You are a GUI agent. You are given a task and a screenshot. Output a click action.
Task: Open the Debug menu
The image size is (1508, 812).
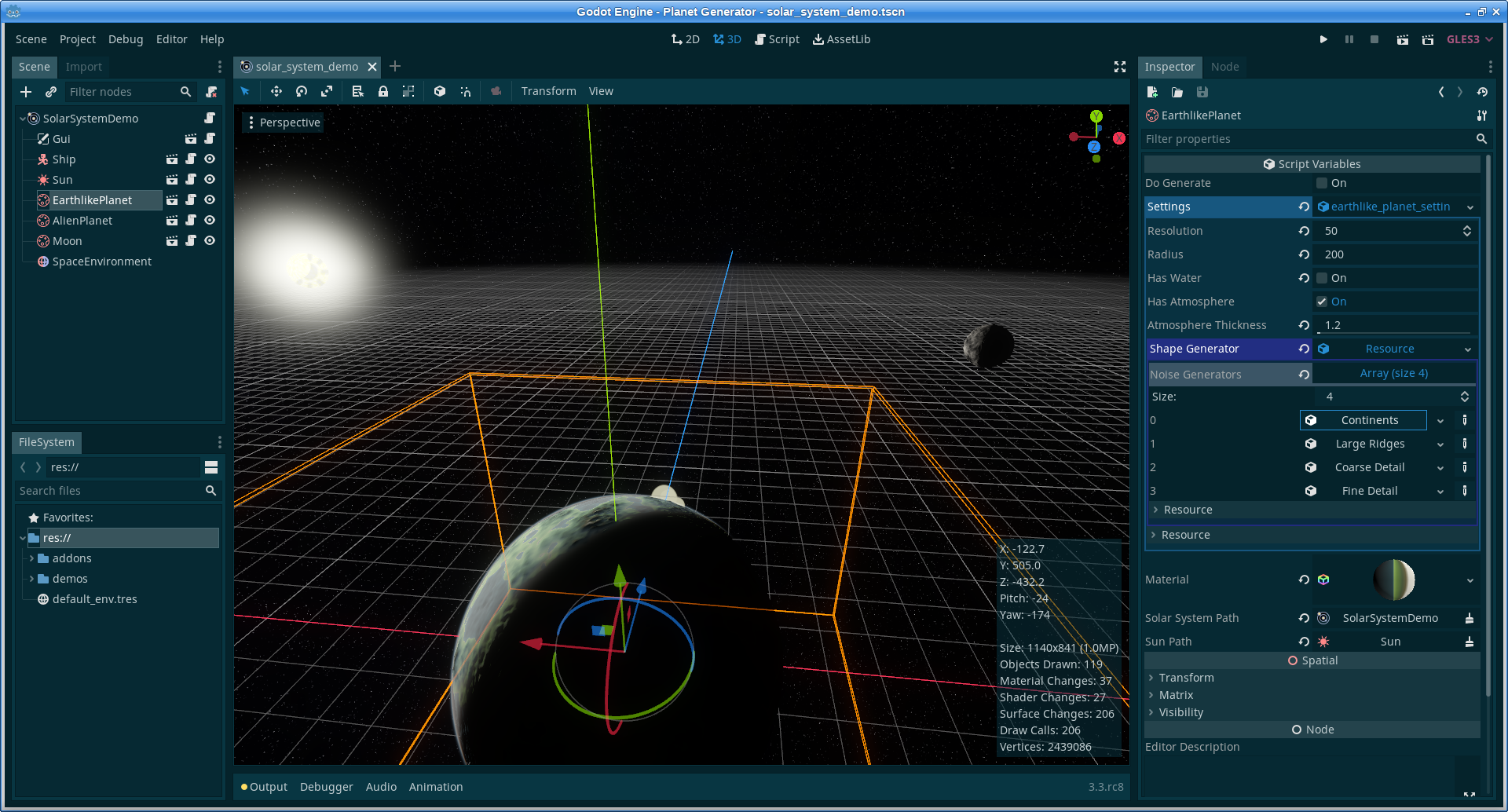[x=126, y=39]
